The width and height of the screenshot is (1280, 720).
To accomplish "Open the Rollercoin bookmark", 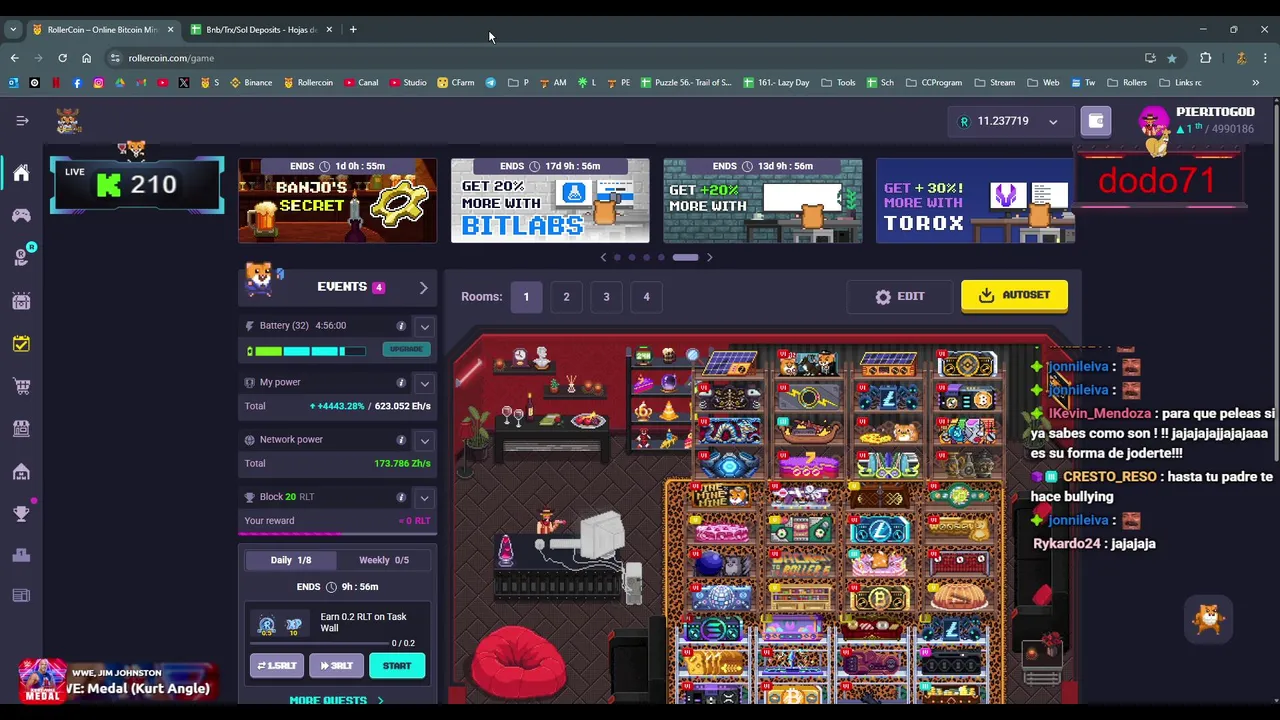I will pyautogui.click(x=308, y=82).
